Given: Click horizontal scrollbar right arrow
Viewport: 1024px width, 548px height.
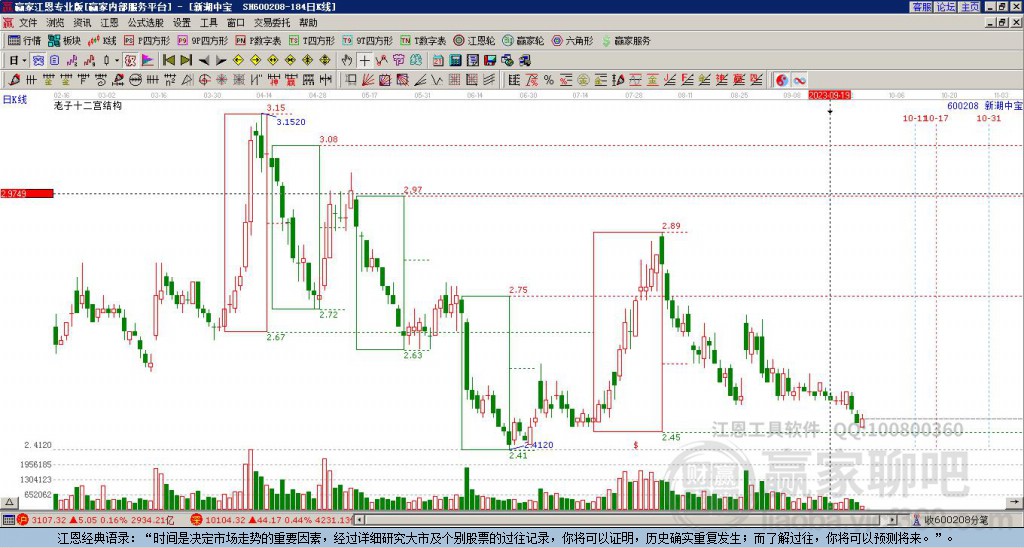Looking at the screenshot, I should 893,520.
